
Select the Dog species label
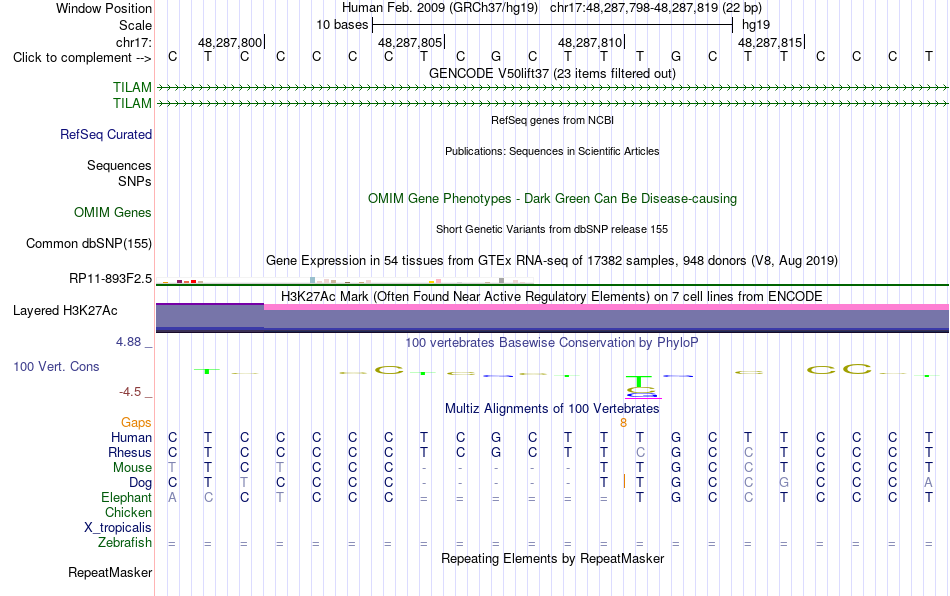(x=140, y=483)
